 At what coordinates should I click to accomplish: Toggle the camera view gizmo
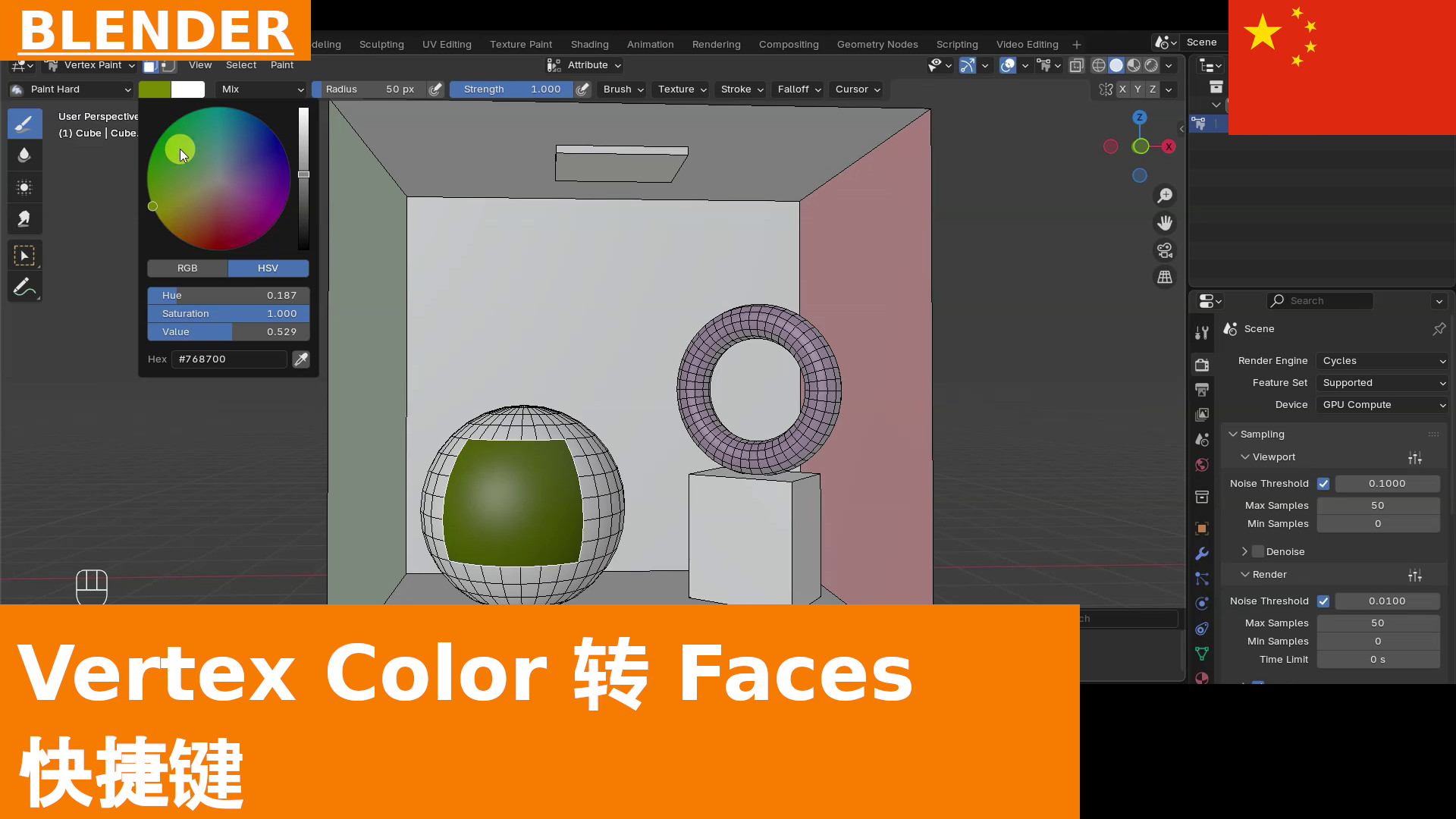[x=1165, y=250]
